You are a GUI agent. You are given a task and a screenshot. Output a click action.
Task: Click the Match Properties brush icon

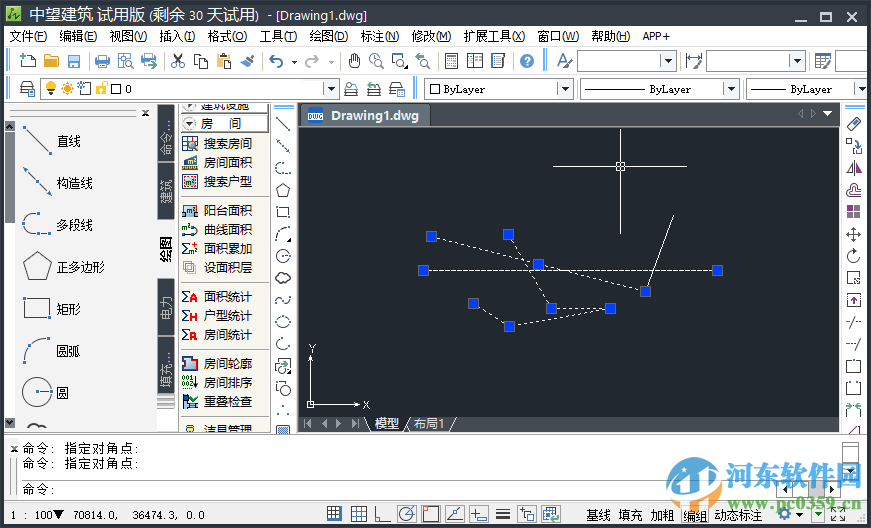point(247,61)
